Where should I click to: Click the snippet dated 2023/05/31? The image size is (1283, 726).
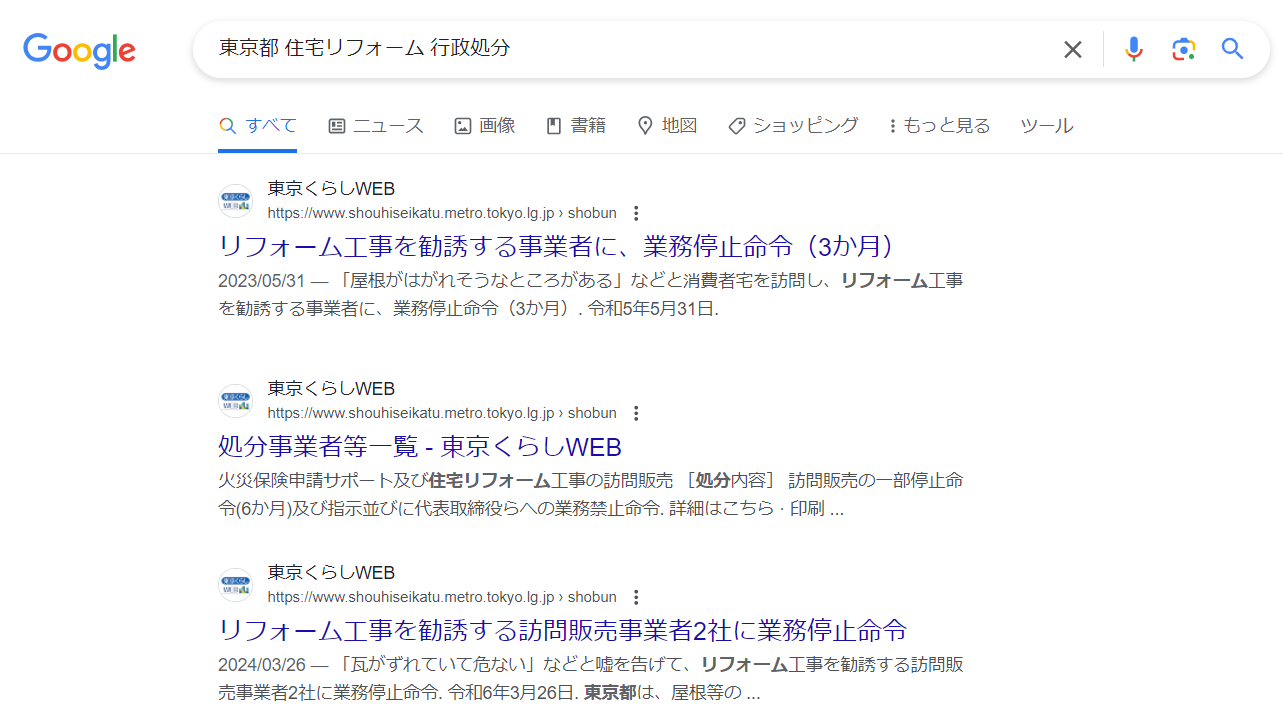(591, 295)
